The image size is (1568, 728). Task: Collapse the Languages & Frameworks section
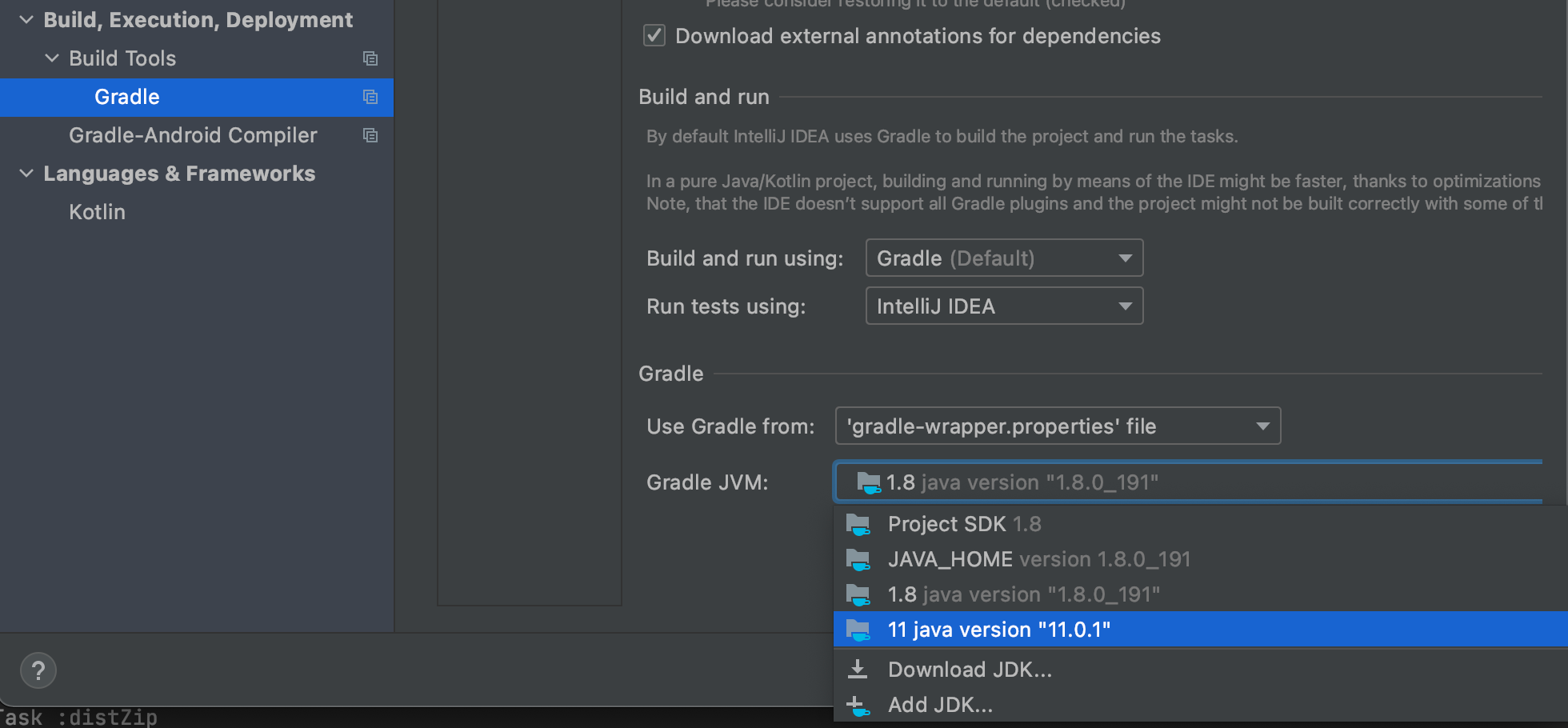[26, 173]
